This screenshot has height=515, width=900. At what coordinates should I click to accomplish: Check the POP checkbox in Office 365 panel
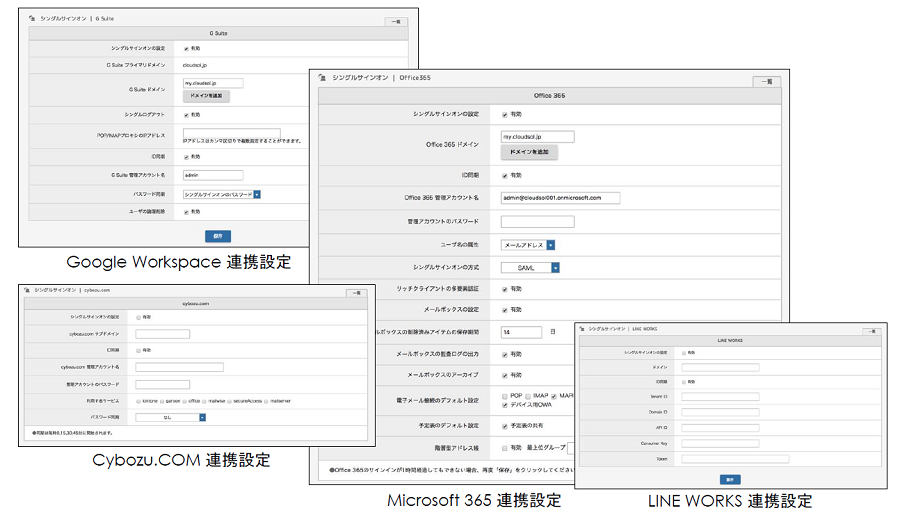click(x=505, y=396)
